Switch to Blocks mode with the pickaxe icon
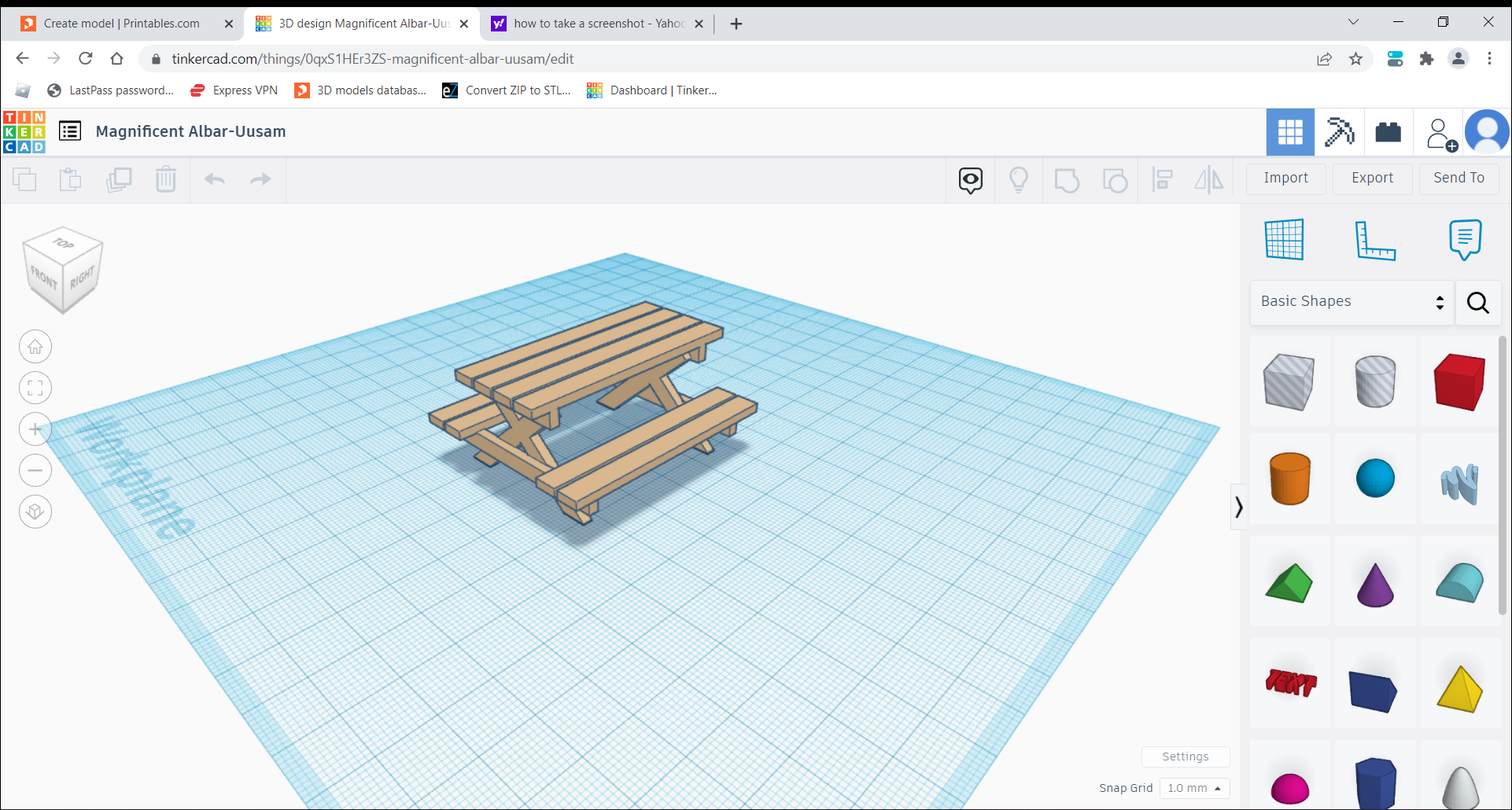This screenshot has width=1512, height=810. tap(1340, 131)
